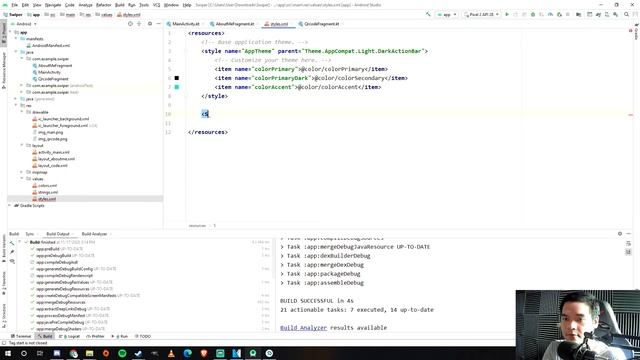Open Project panel gear settings

pyautogui.click(x=150, y=24)
